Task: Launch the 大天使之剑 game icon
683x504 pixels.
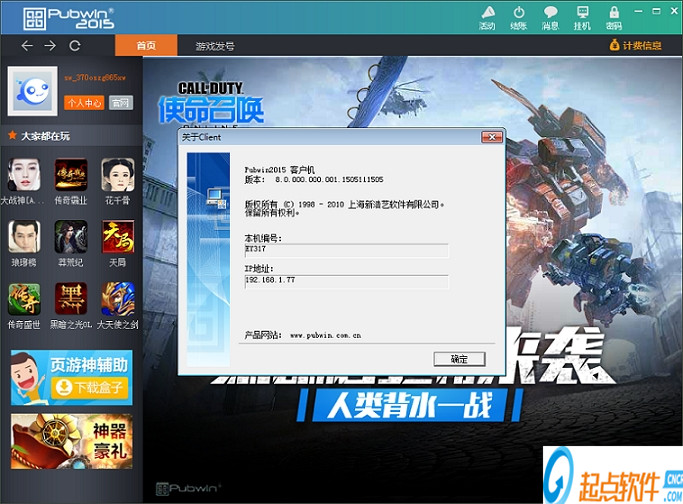Action: point(118,299)
